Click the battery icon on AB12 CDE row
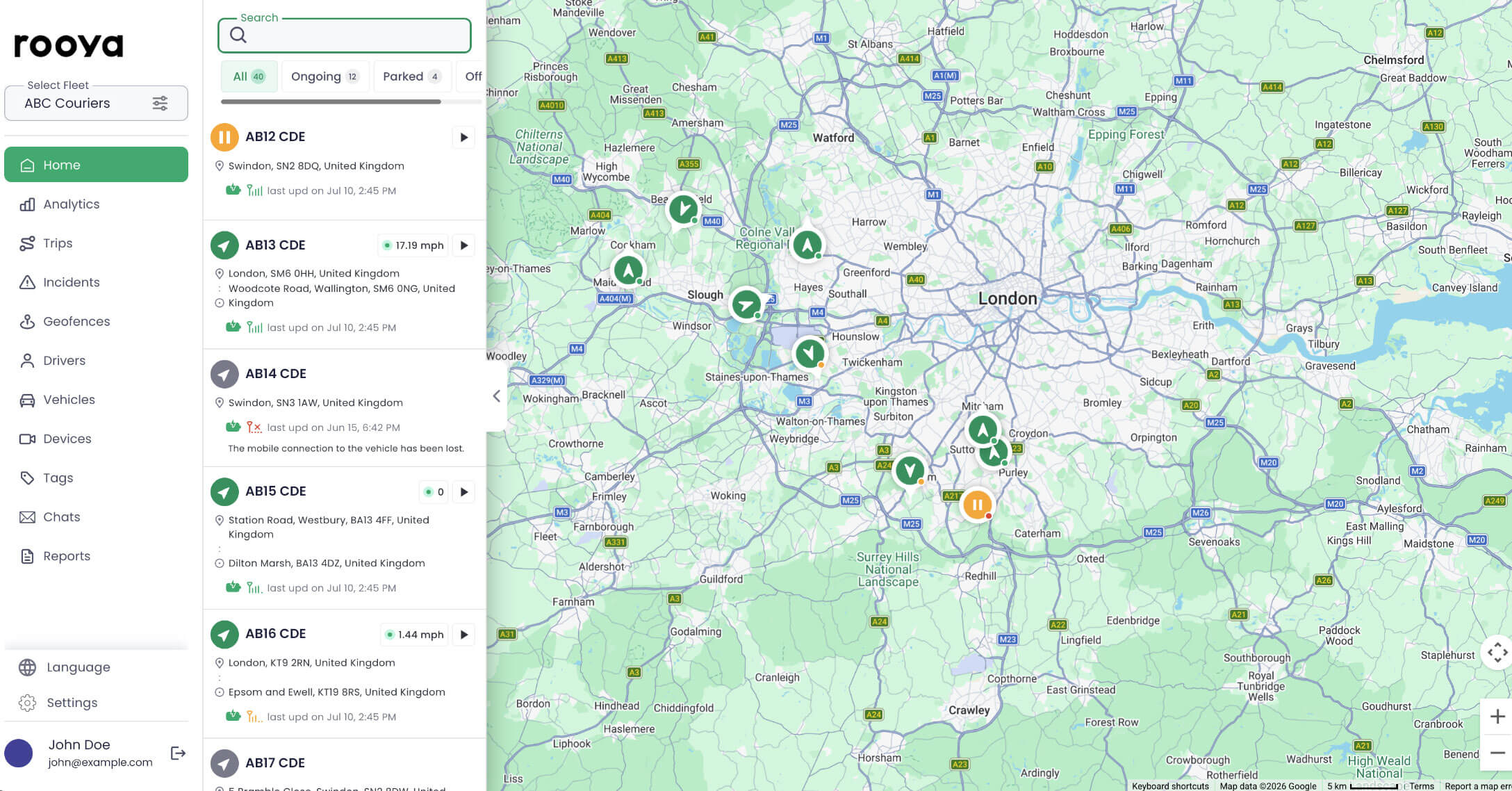Image resolution: width=1512 pixels, height=791 pixels. click(x=233, y=190)
